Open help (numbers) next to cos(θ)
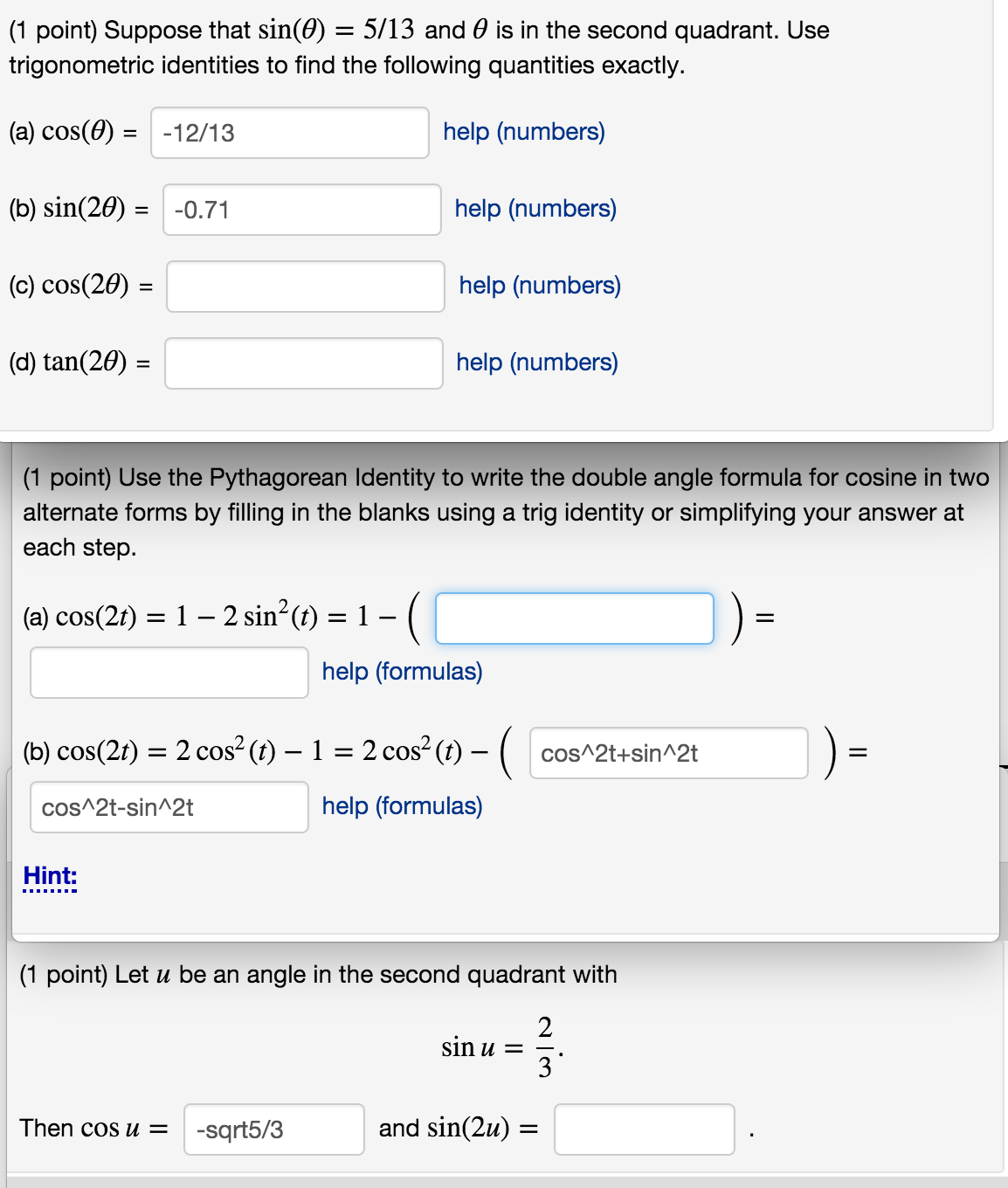This screenshot has height=1188, width=1008. point(522,132)
